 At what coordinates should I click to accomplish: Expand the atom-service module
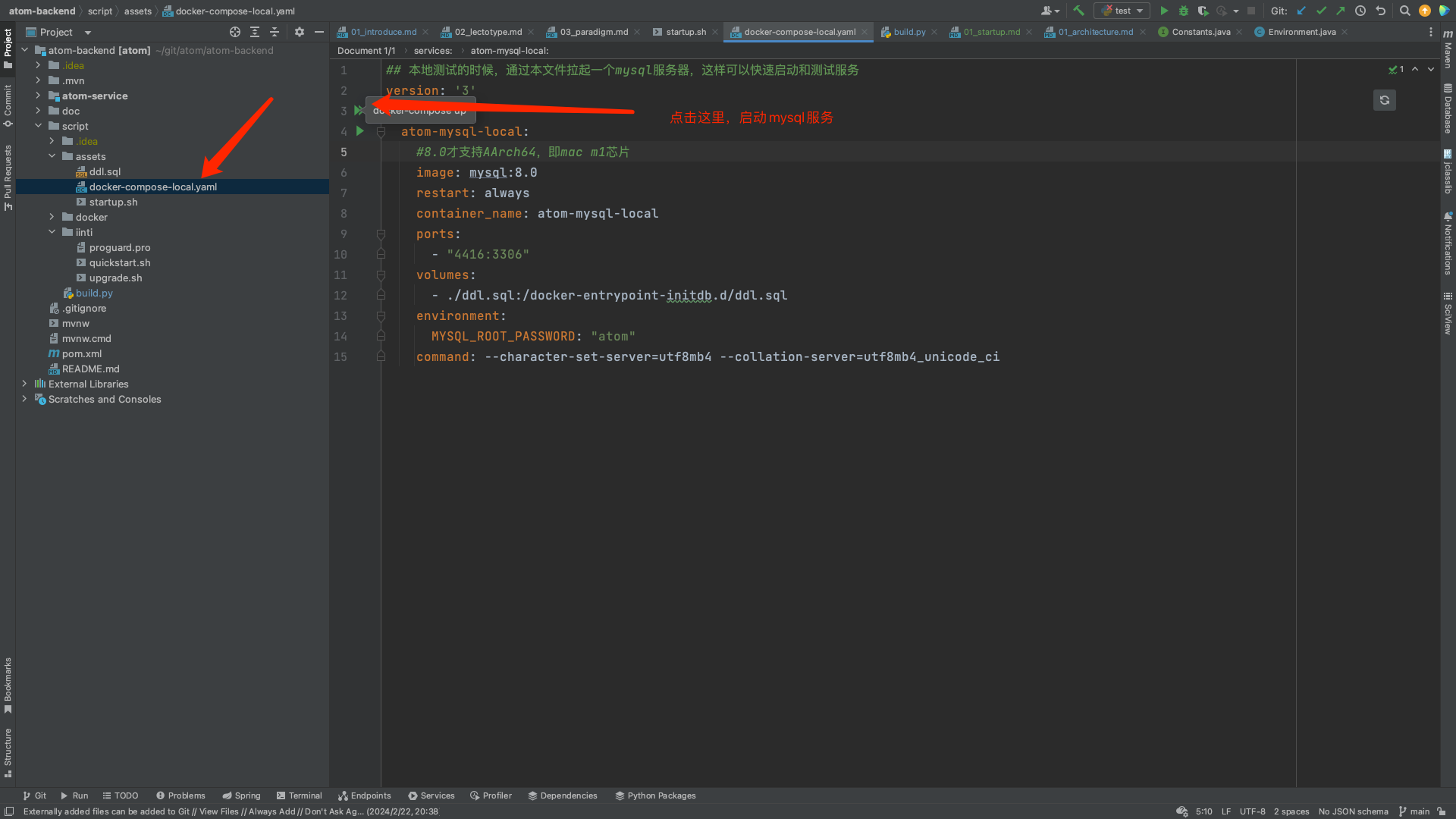[38, 96]
